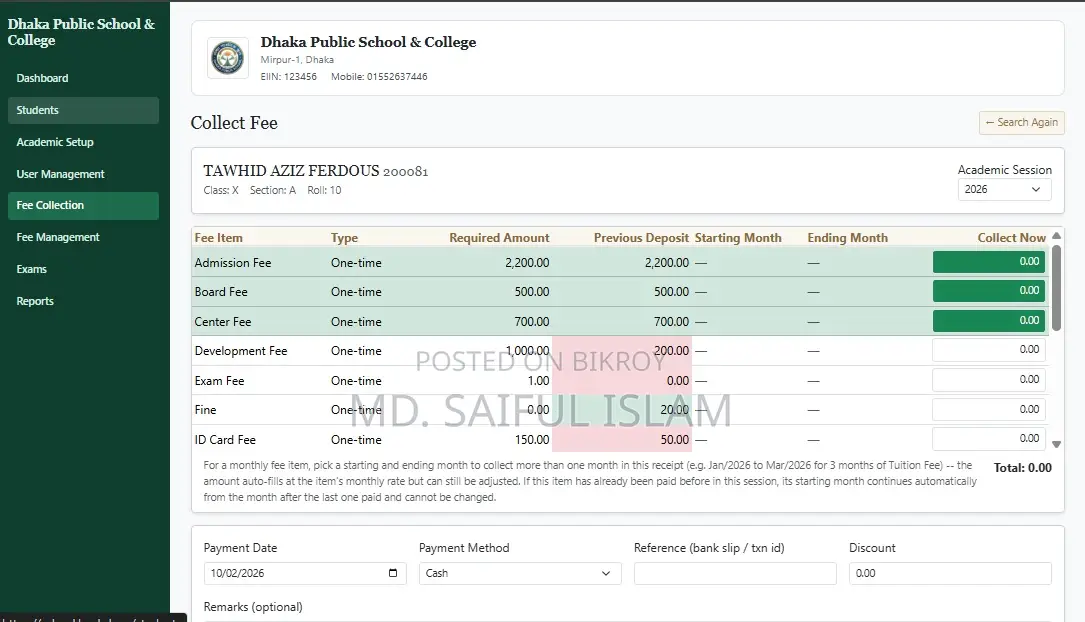
Task: Click the fee table vertical scrollbar thumb
Action: pos(1056,288)
